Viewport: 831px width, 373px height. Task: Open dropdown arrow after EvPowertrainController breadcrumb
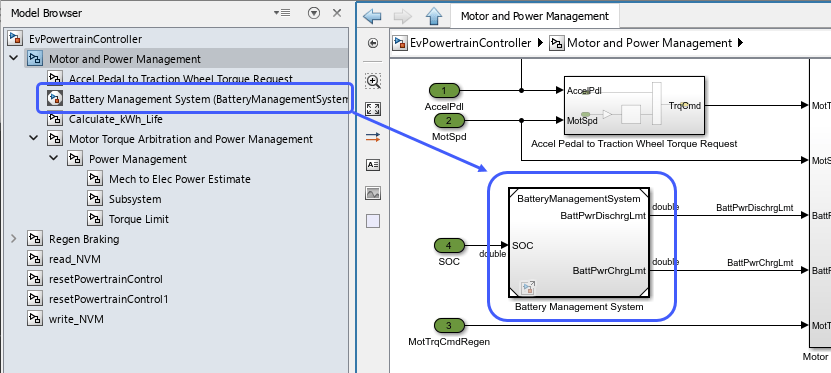click(x=540, y=43)
